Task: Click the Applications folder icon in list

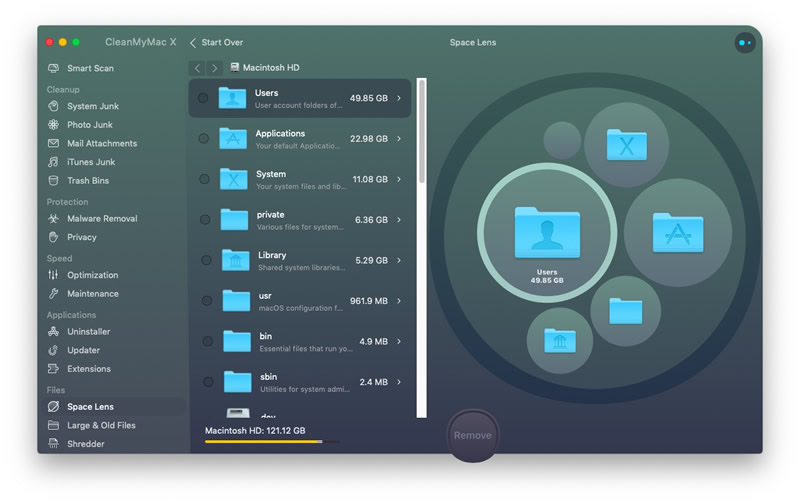Action: (233, 138)
